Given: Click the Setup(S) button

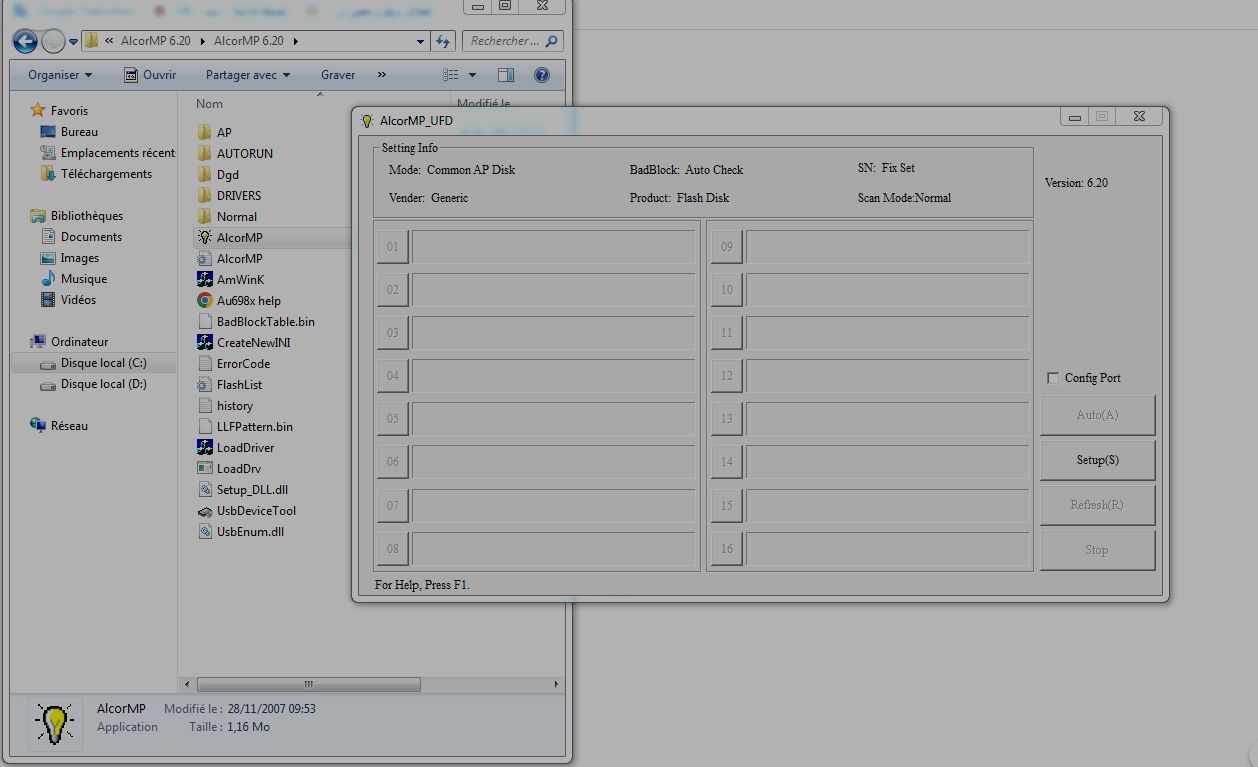Looking at the screenshot, I should [1097, 460].
